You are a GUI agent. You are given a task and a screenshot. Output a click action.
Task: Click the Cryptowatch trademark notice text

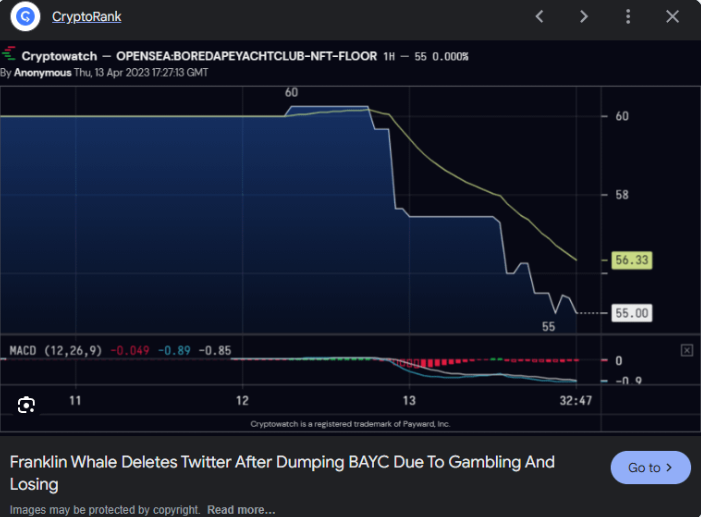350,424
